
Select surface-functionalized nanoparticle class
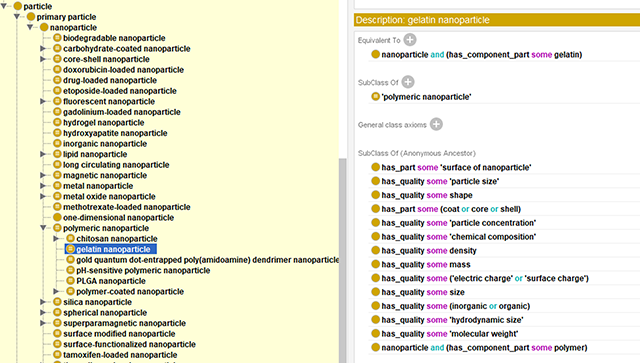tap(129, 344)
